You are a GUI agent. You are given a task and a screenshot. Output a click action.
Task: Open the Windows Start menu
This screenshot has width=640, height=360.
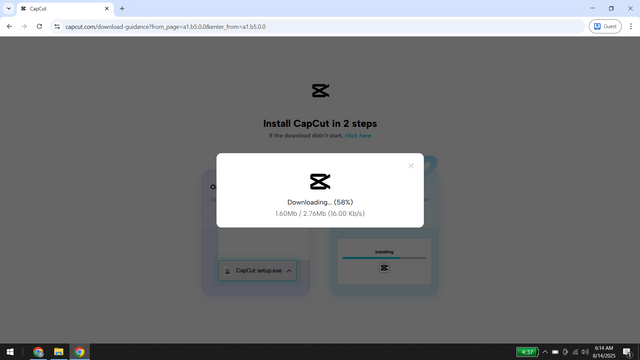(10, 352)
